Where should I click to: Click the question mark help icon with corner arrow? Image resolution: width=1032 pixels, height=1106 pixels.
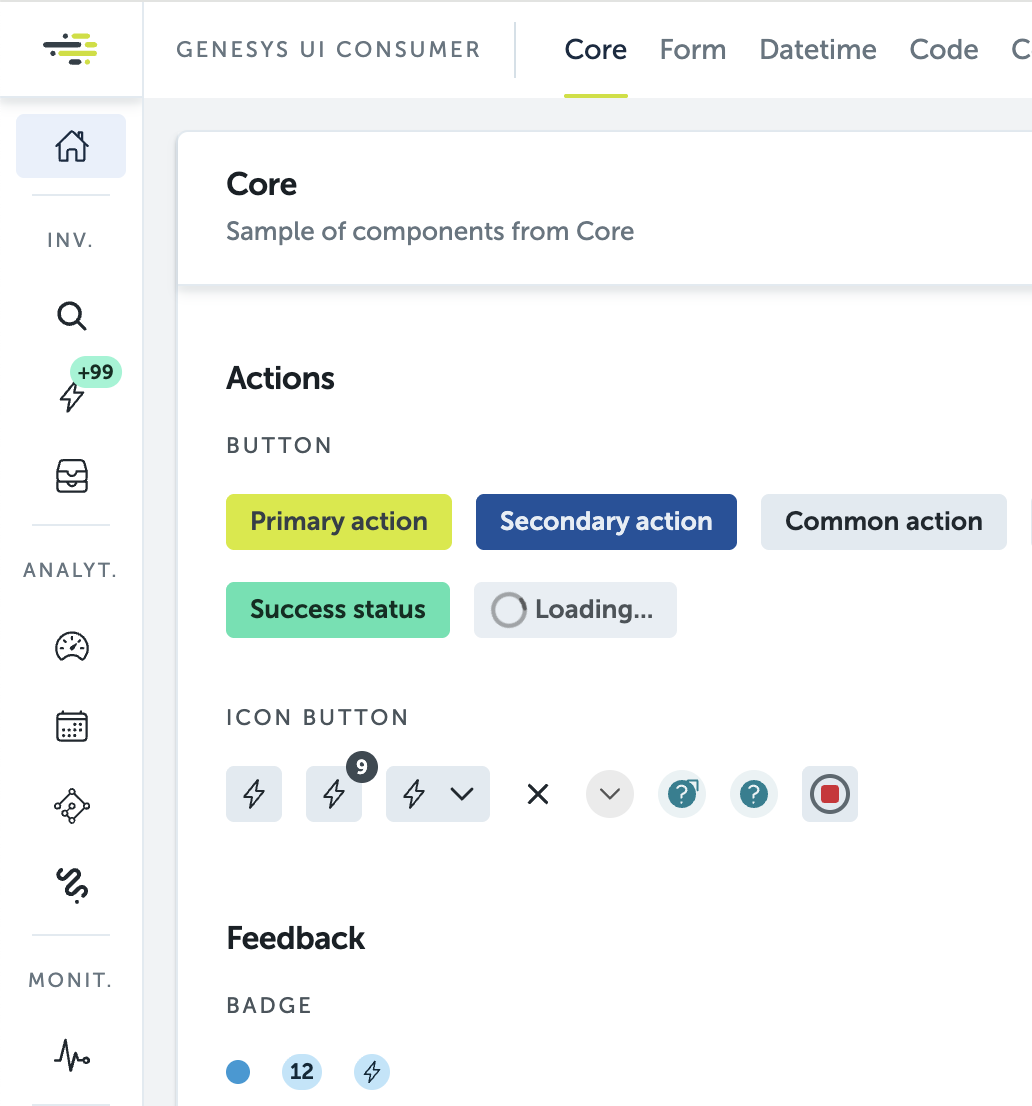(x=682, y=795)
